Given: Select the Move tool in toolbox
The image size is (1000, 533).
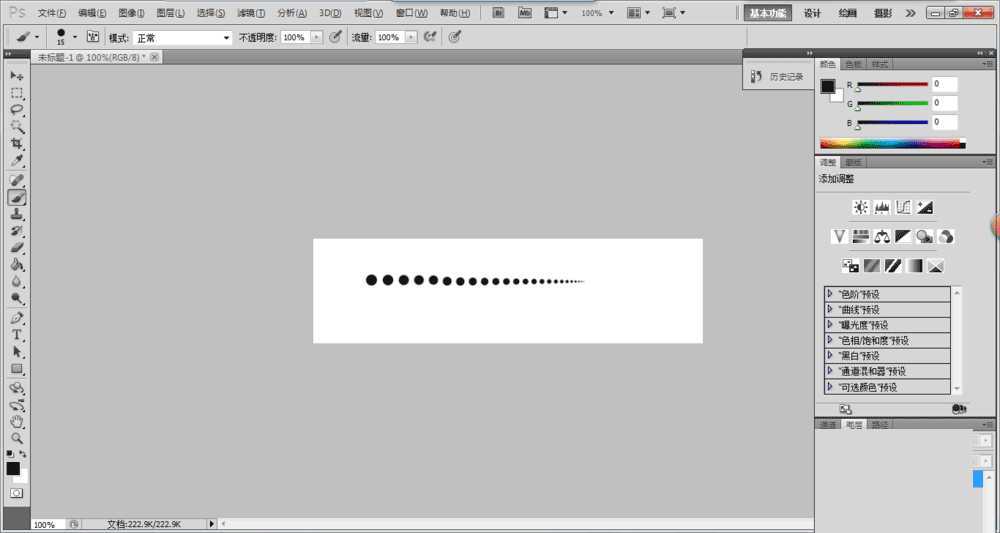Looking at the screenshot, I should point(17,76).
